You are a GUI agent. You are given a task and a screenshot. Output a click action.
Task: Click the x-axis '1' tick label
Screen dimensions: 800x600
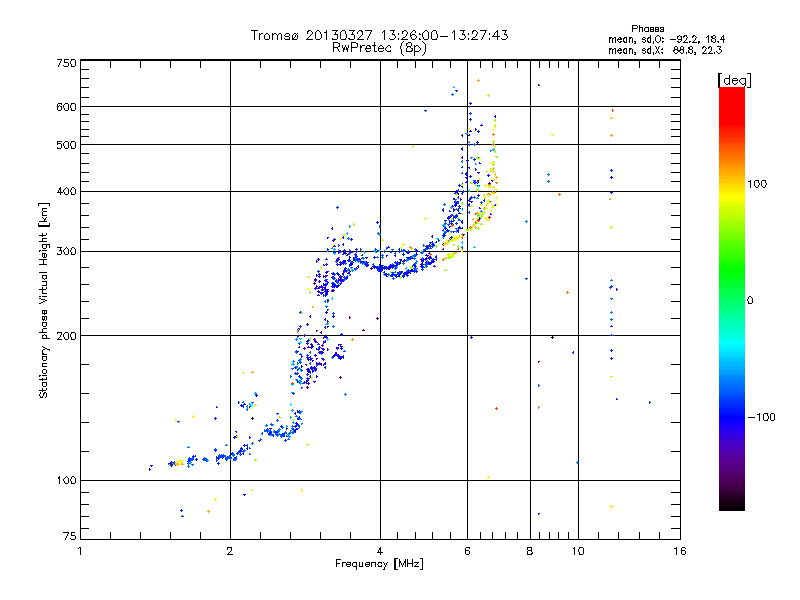point(80,551)
